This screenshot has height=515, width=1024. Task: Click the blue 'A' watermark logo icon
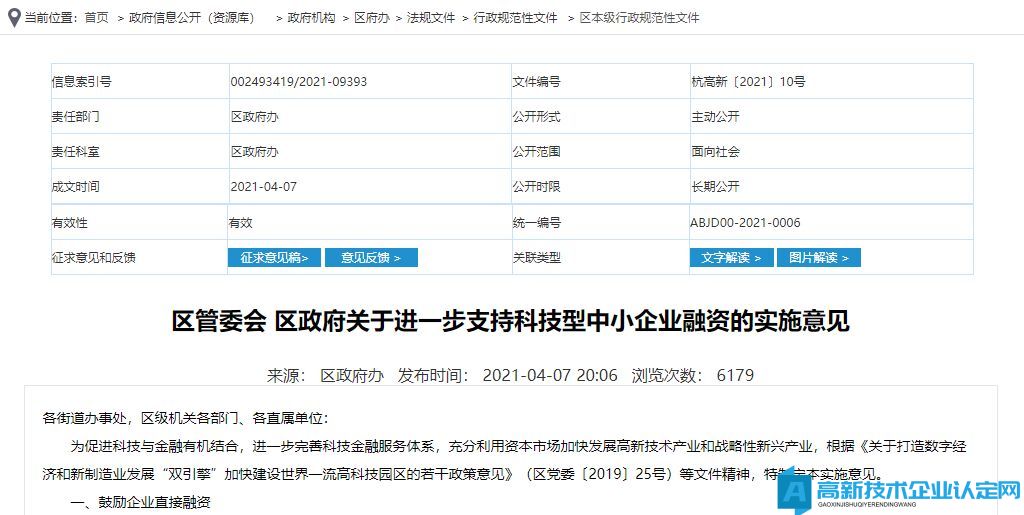[797, 491]
